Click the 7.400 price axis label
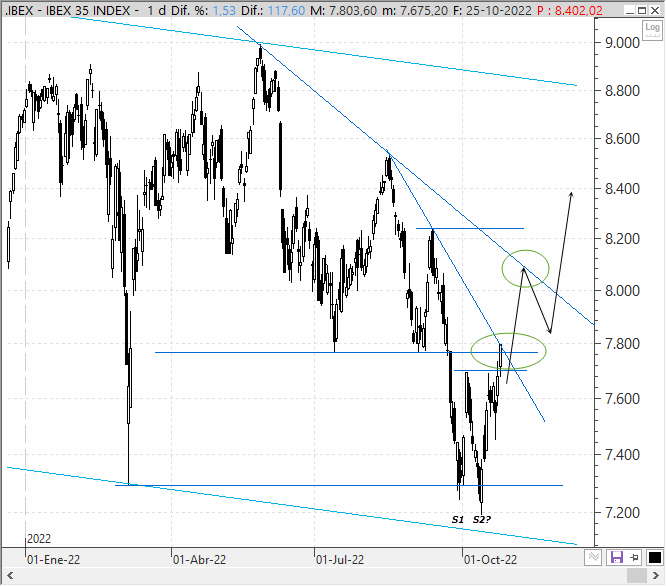 [622, 455]
